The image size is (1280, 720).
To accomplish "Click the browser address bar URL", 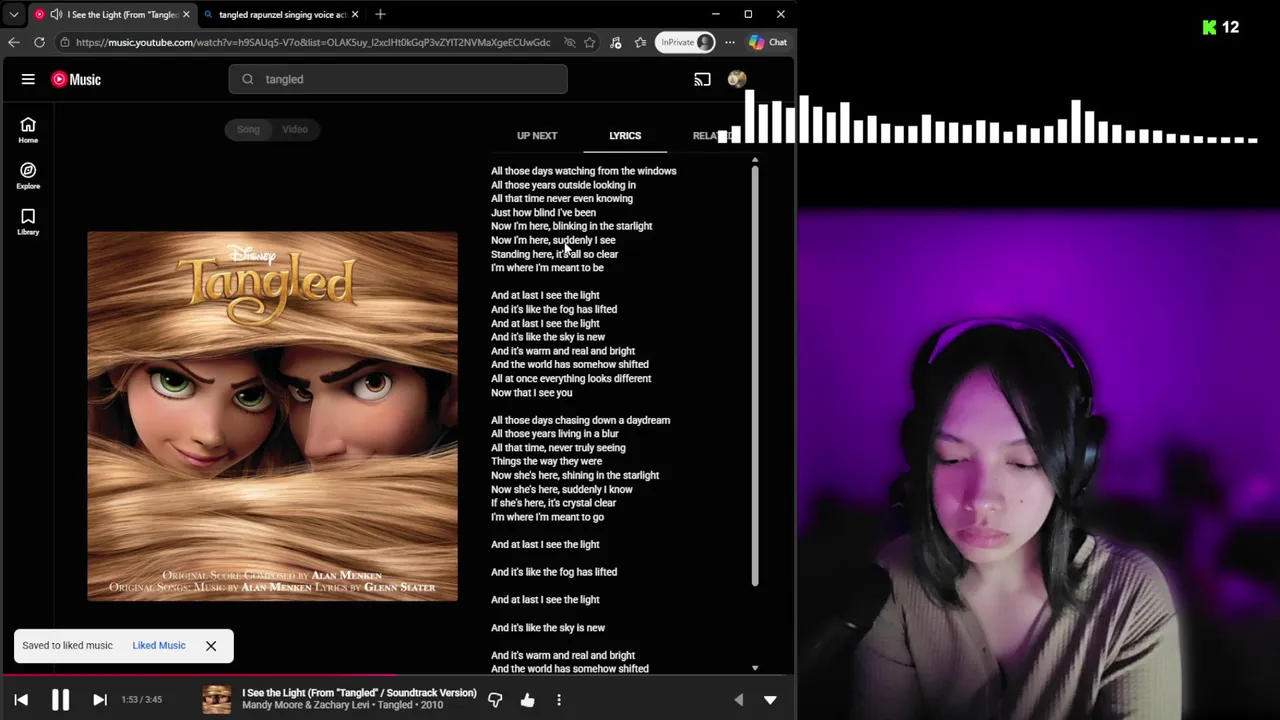I will point(313,42).
